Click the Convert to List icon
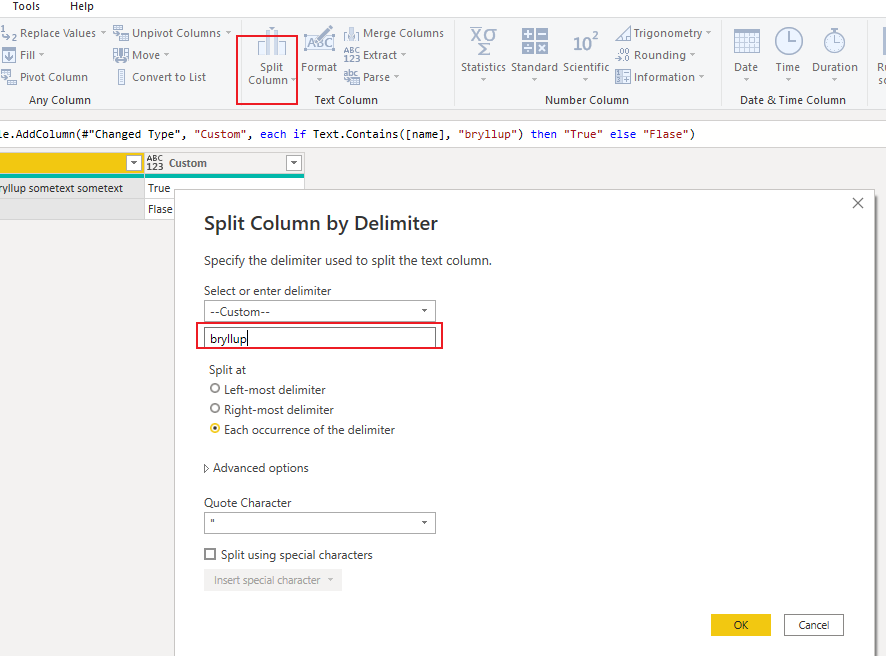The image size is (886, 656). pos(121,77)
